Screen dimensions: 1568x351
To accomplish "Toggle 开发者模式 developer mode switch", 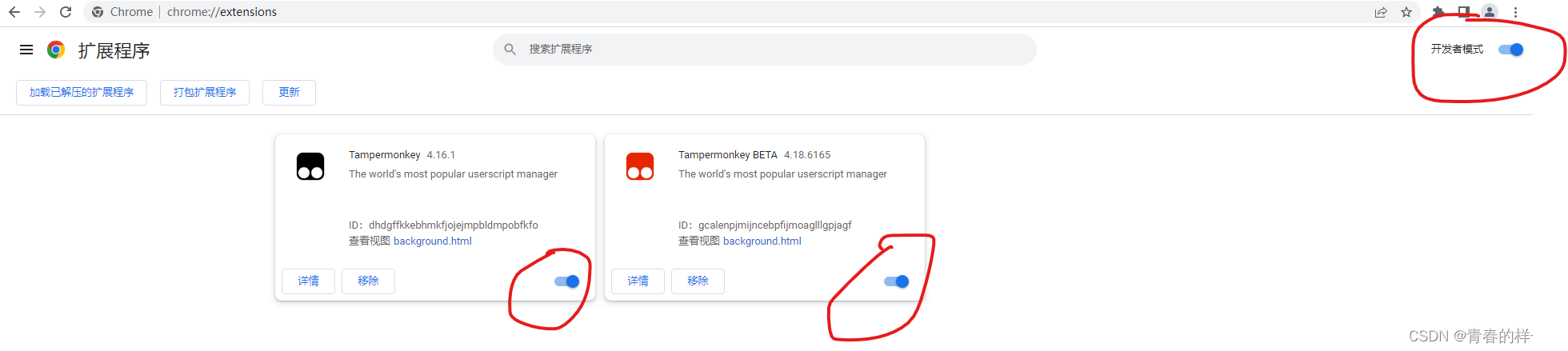I will (1510, 50).
